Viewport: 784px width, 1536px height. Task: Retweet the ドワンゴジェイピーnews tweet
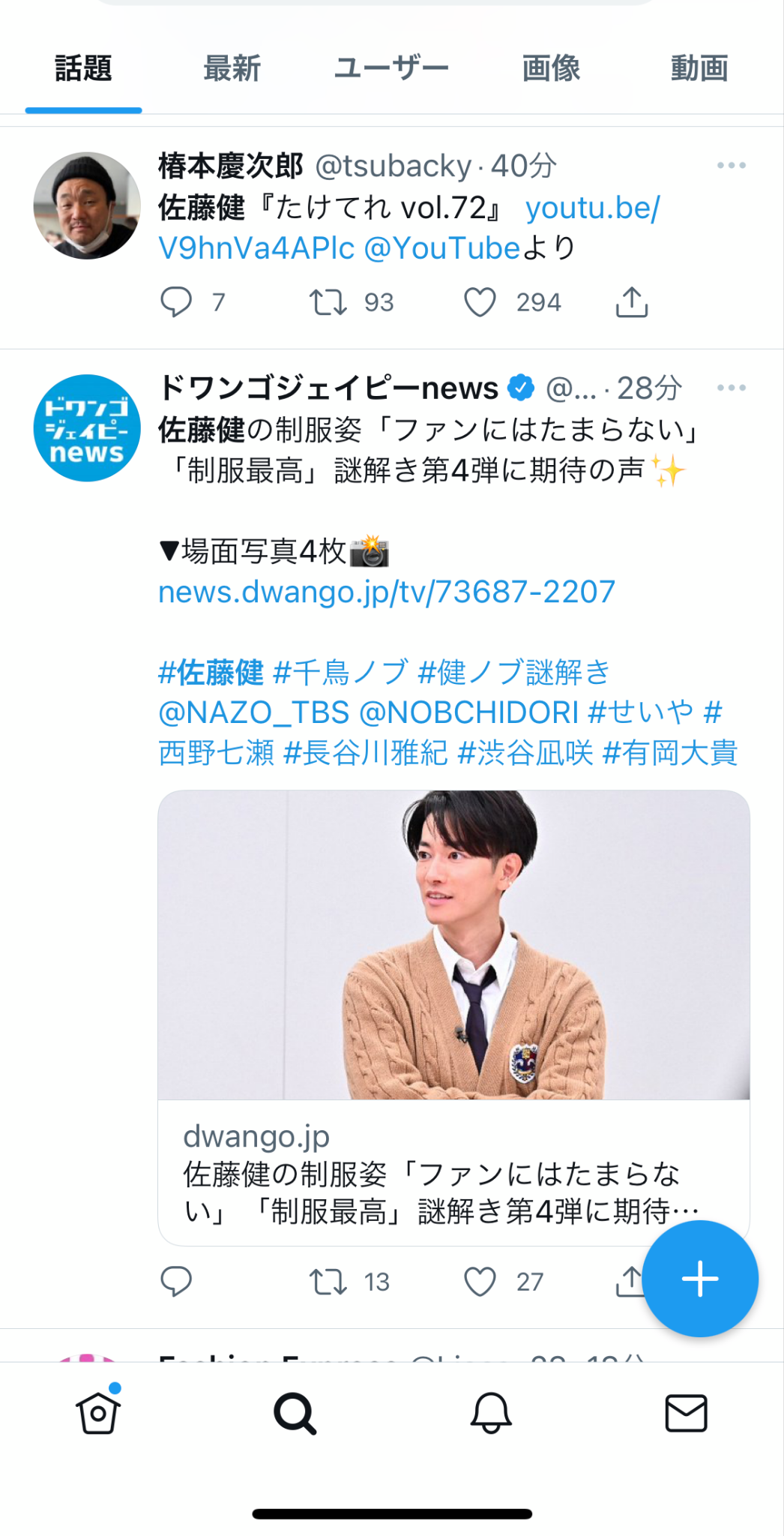pos(328,1282)
